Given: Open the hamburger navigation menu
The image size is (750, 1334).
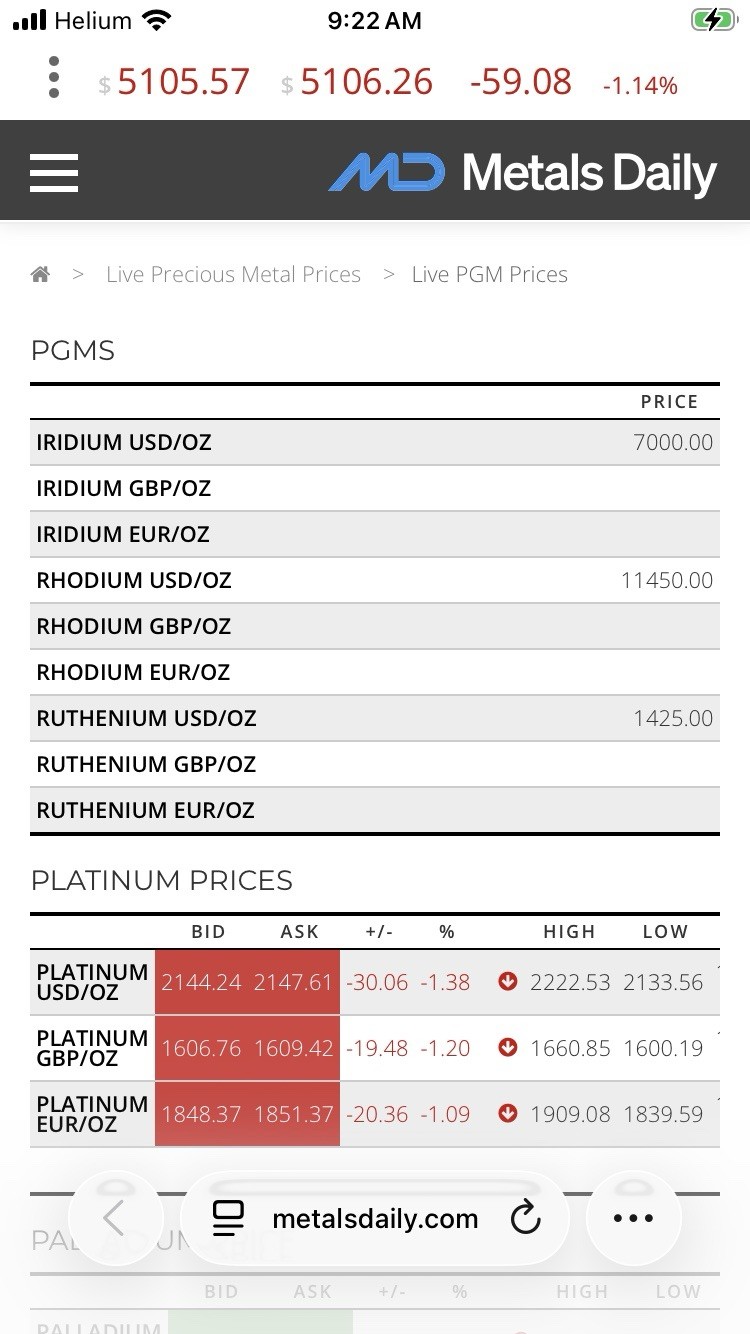Looking at the screenshot, I should click(54, 171).
